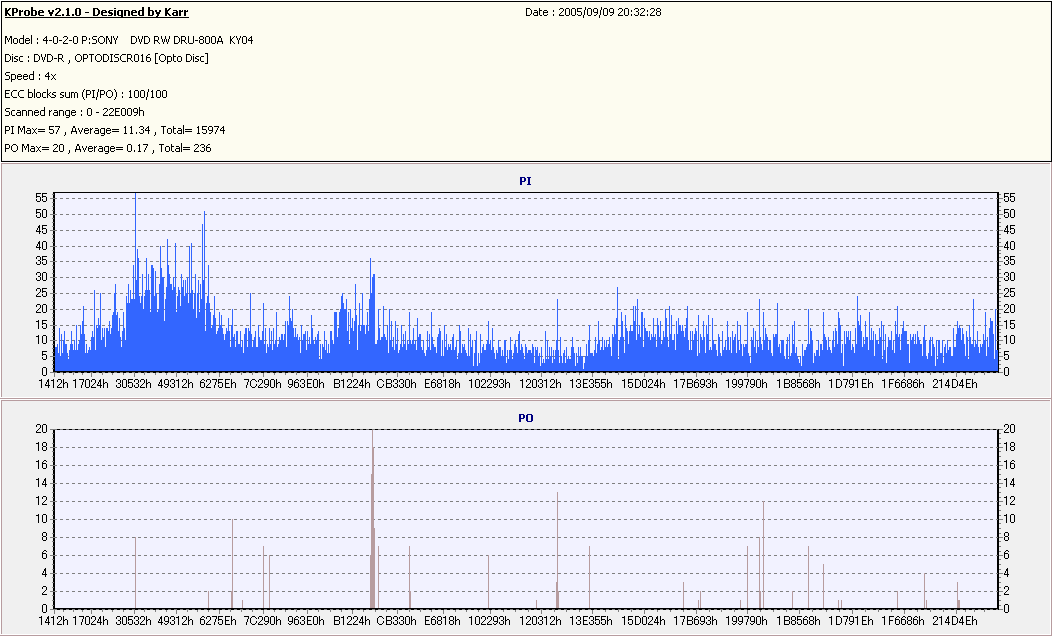
Task: Click the PI axis label B1224h
Action: coord(352,384)
